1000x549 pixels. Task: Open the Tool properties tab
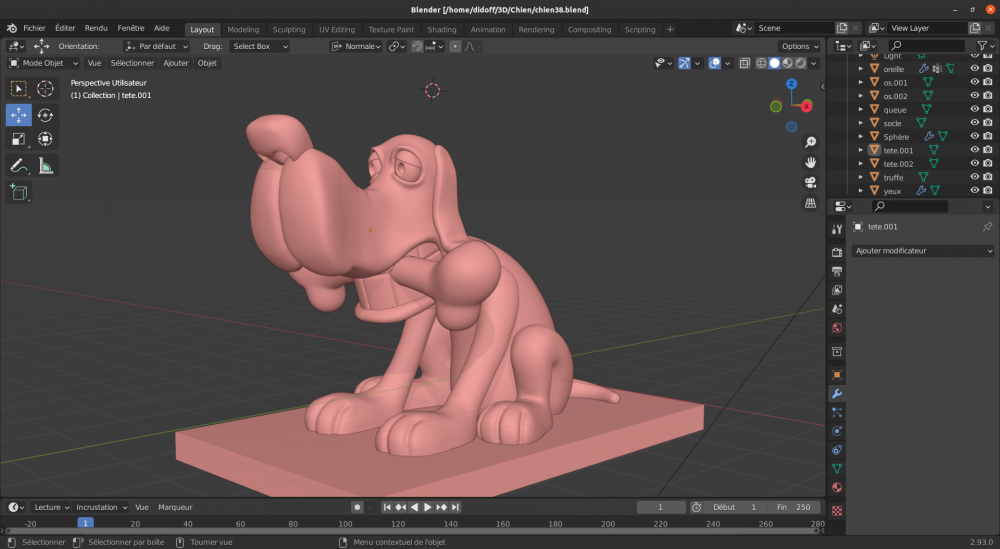tap(837, 230)
